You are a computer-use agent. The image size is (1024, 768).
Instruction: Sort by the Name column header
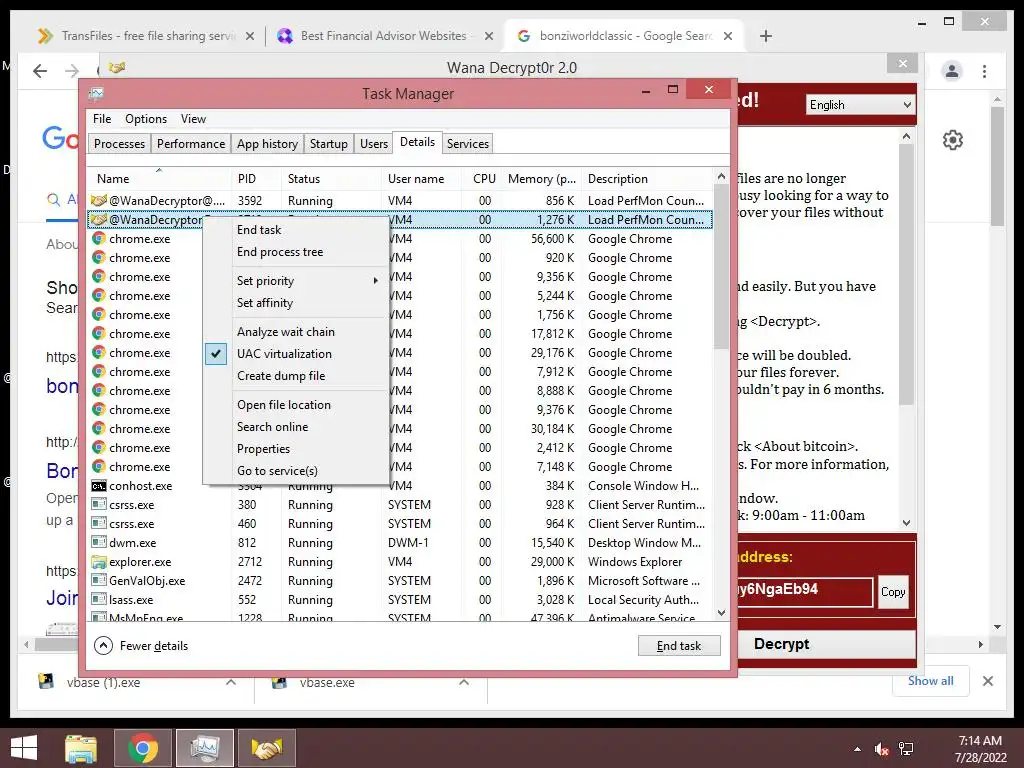pyautogui.click(x=159, y=178)
